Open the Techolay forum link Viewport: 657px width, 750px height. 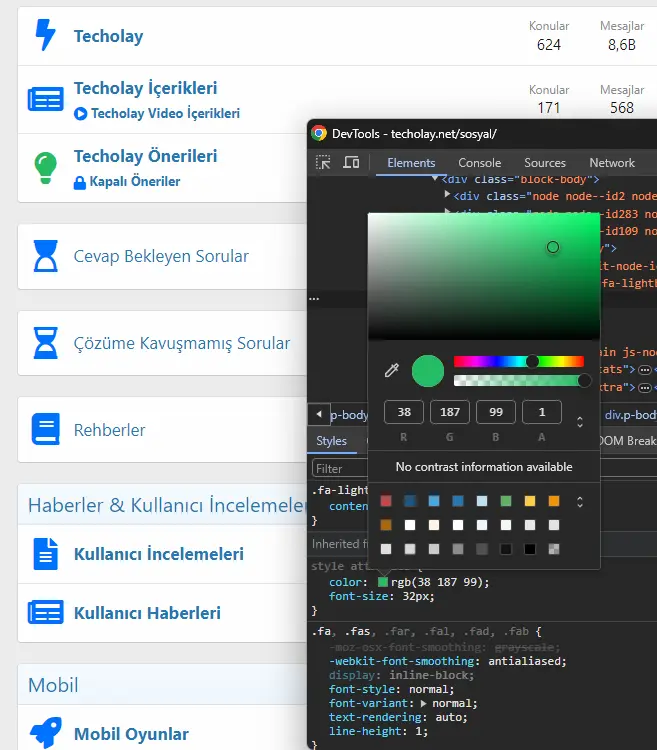click(x=109, y=36)
